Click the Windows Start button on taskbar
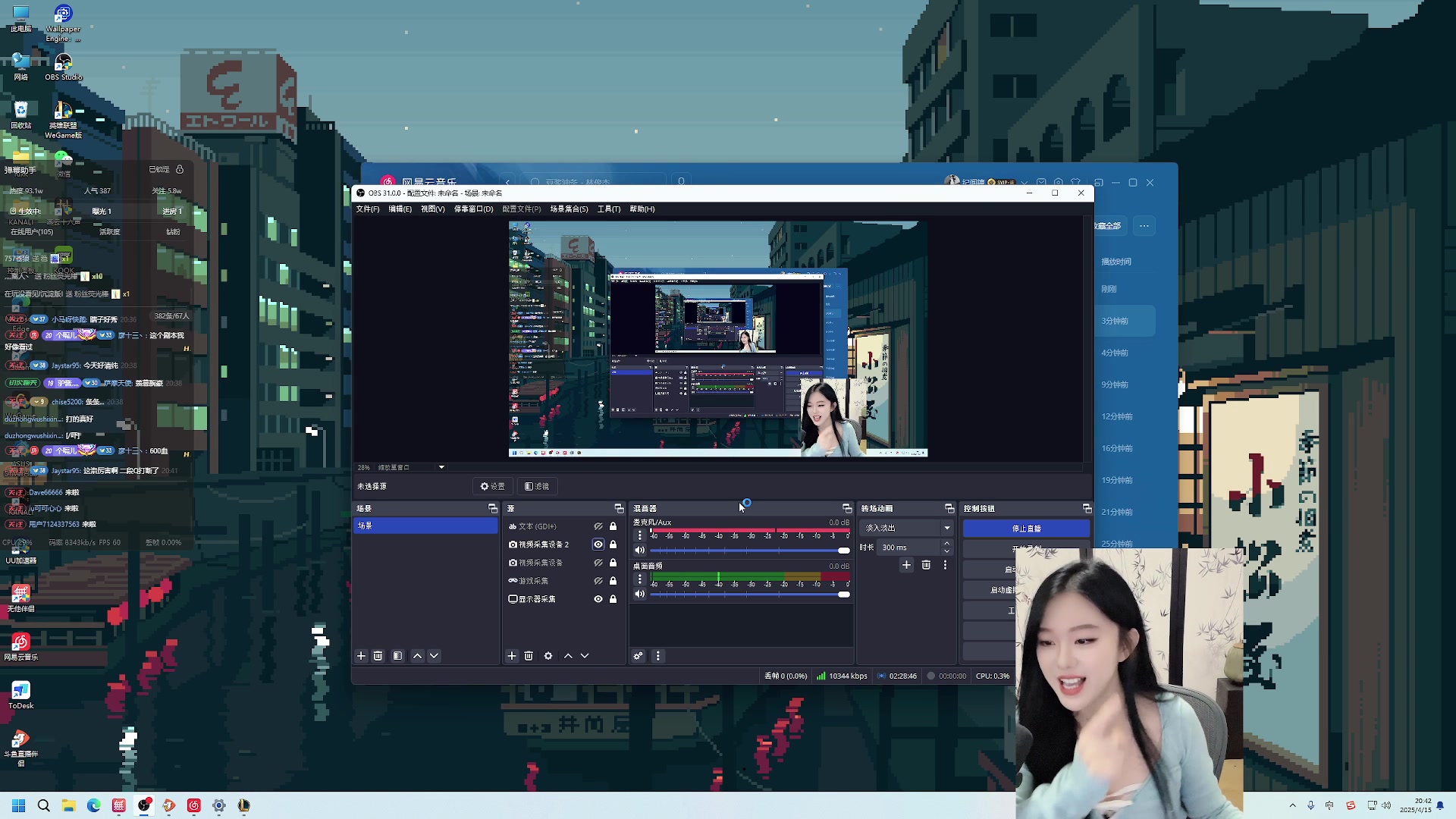This screenshot has width=1456, height=819. point(19,805)
